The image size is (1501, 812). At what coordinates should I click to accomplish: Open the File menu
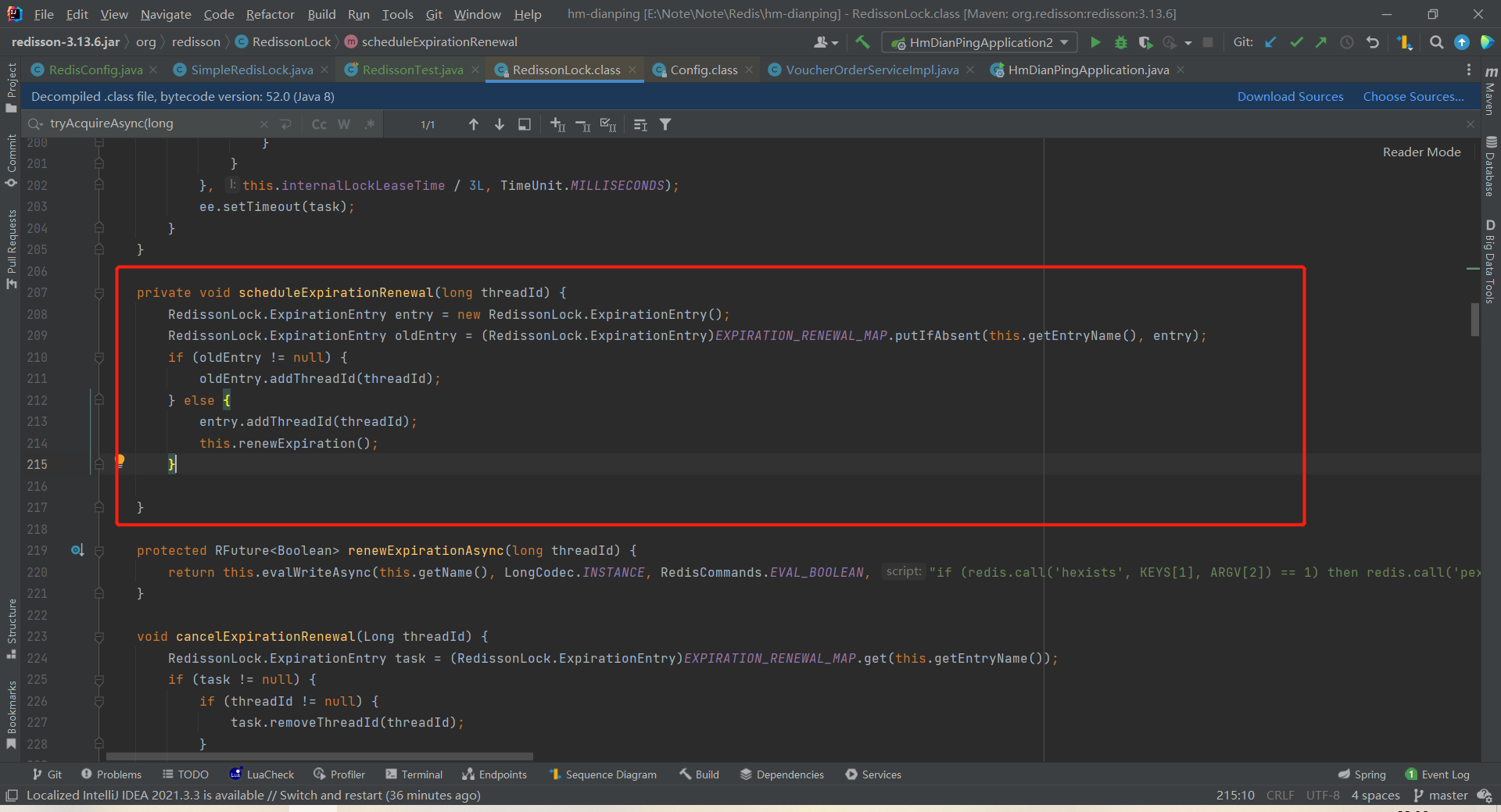[x=44, y=14]
